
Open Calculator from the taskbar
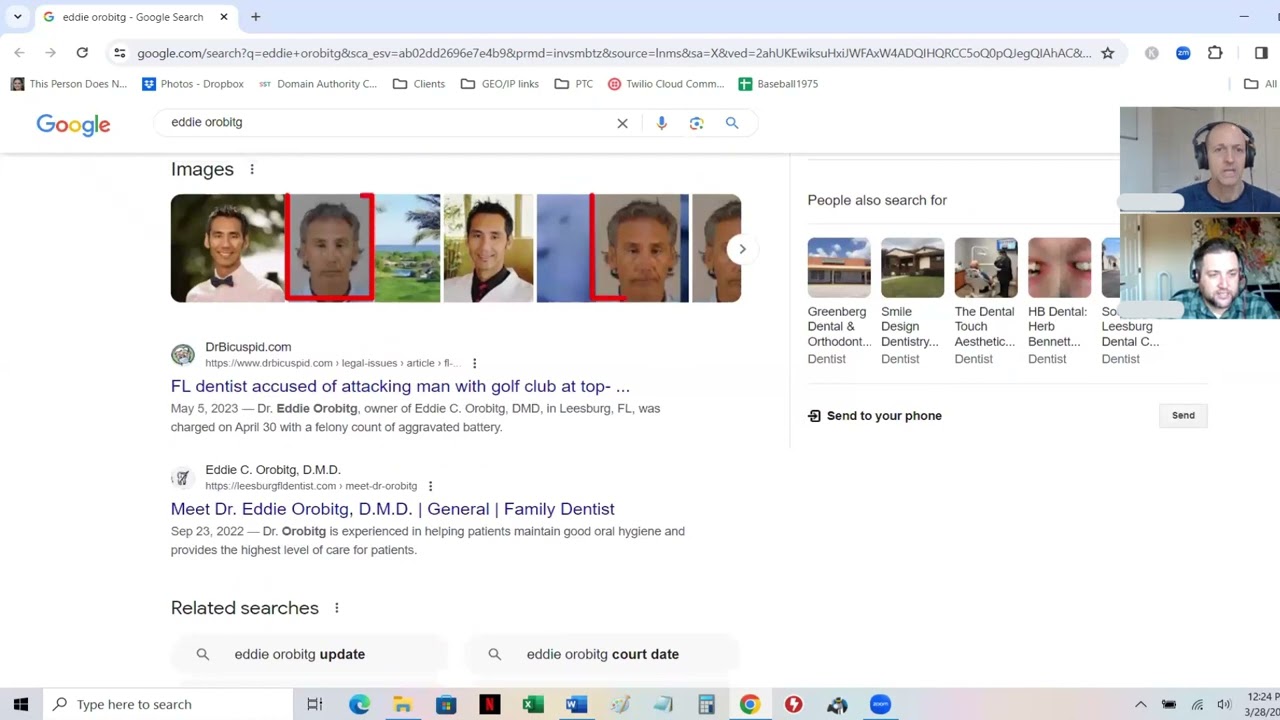706,704
